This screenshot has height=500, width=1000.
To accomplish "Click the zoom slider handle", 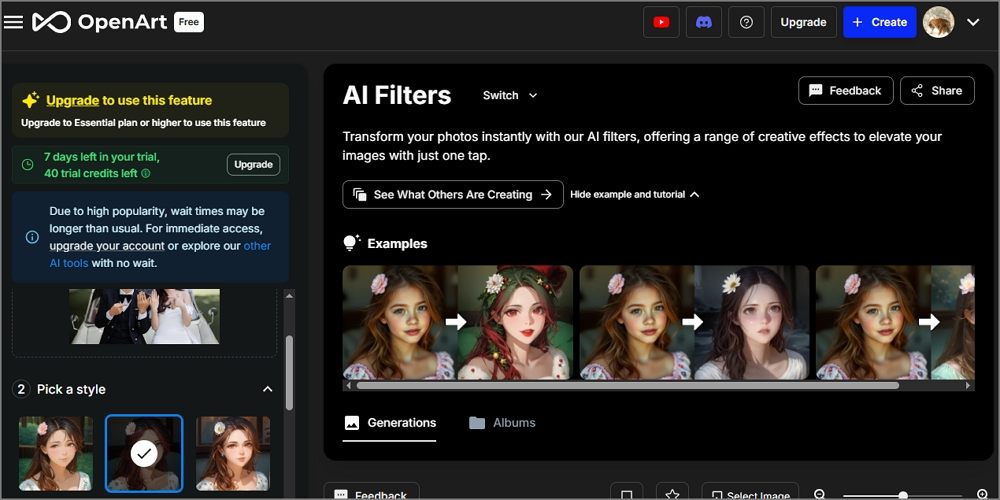I will click(x=903, y=496).
